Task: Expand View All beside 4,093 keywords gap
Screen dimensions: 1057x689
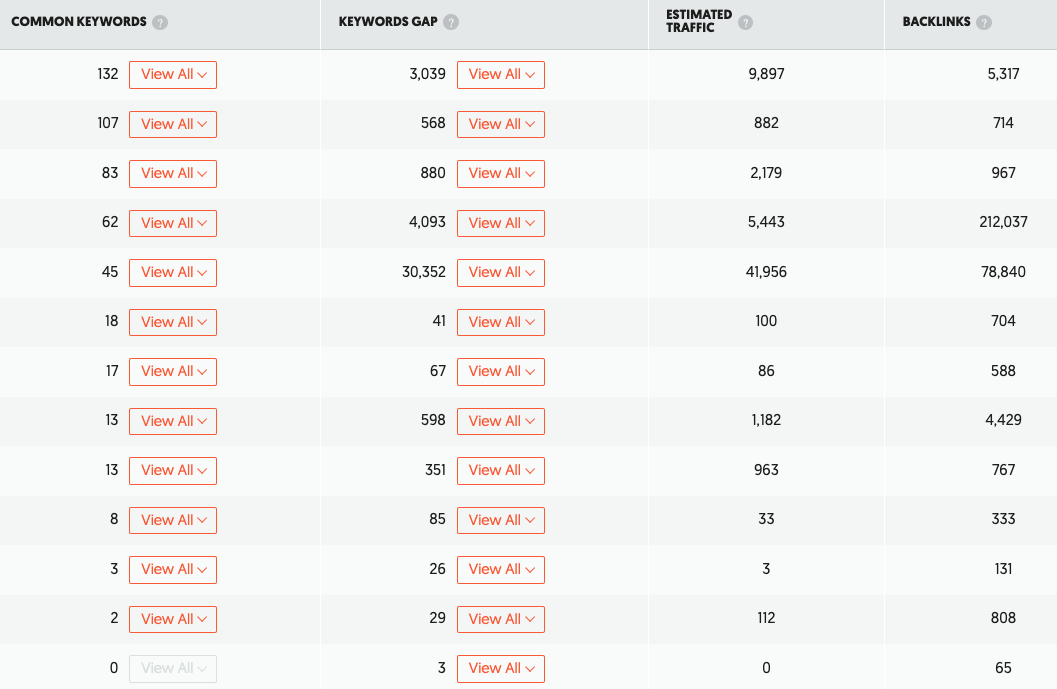Action: (x=501, y=223)
